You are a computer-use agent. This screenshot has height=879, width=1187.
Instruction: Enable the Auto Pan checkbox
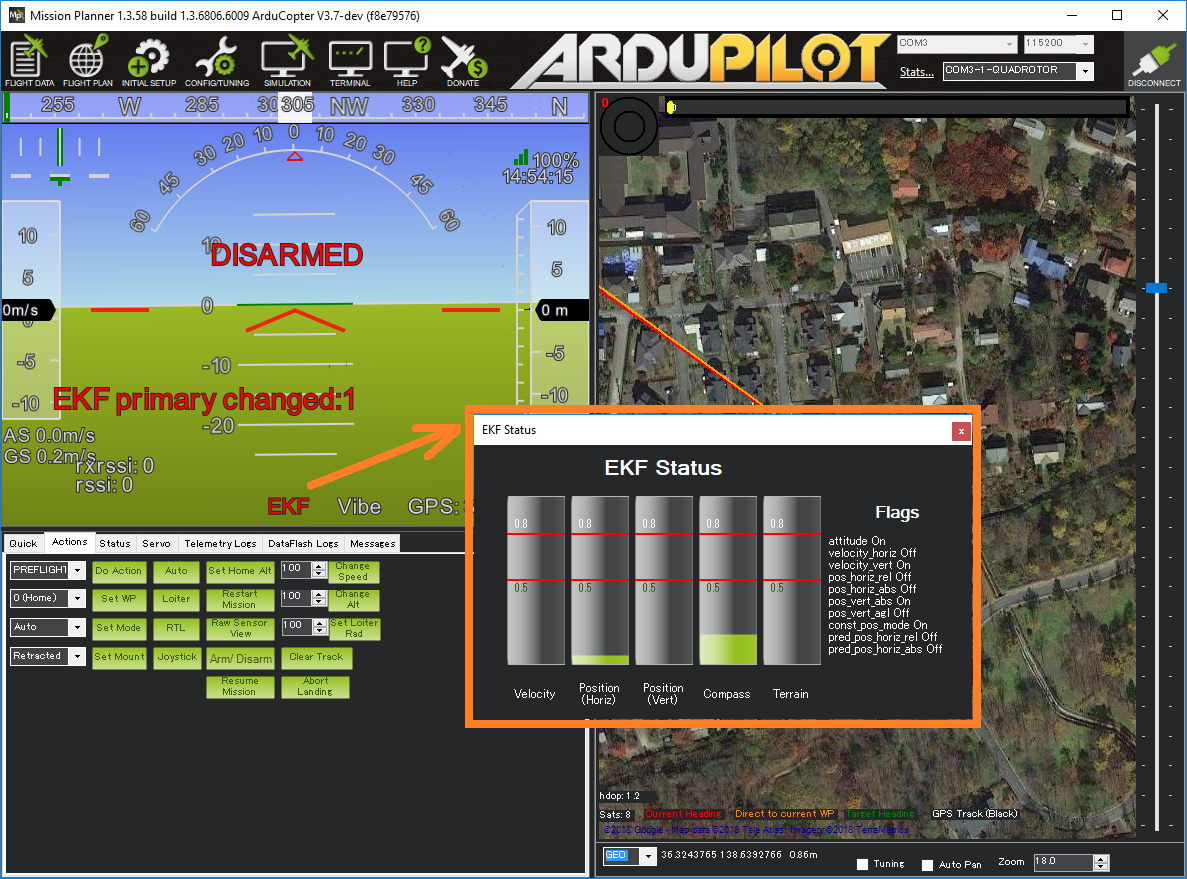926,864
